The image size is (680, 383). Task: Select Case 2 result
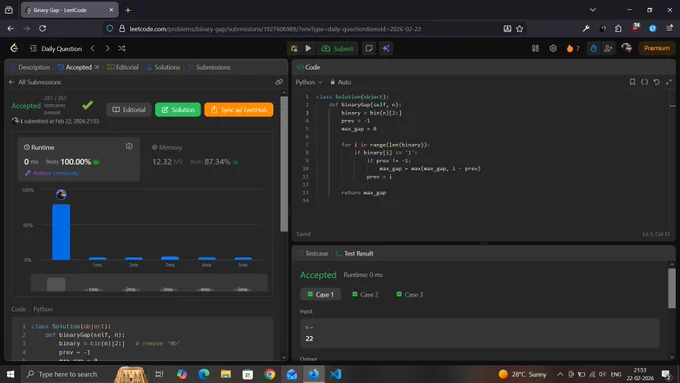[x=365, y=295]
